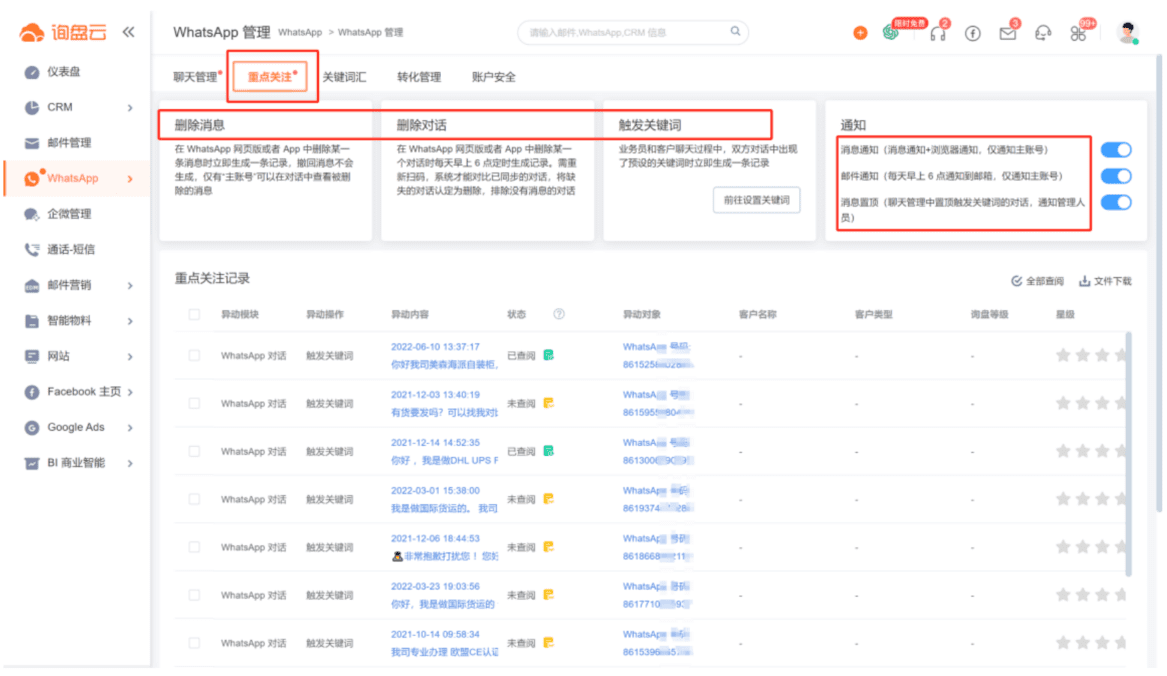Turn off the 消息通知 toggle
1167x676 pixels.
[x=1115, y=150]
